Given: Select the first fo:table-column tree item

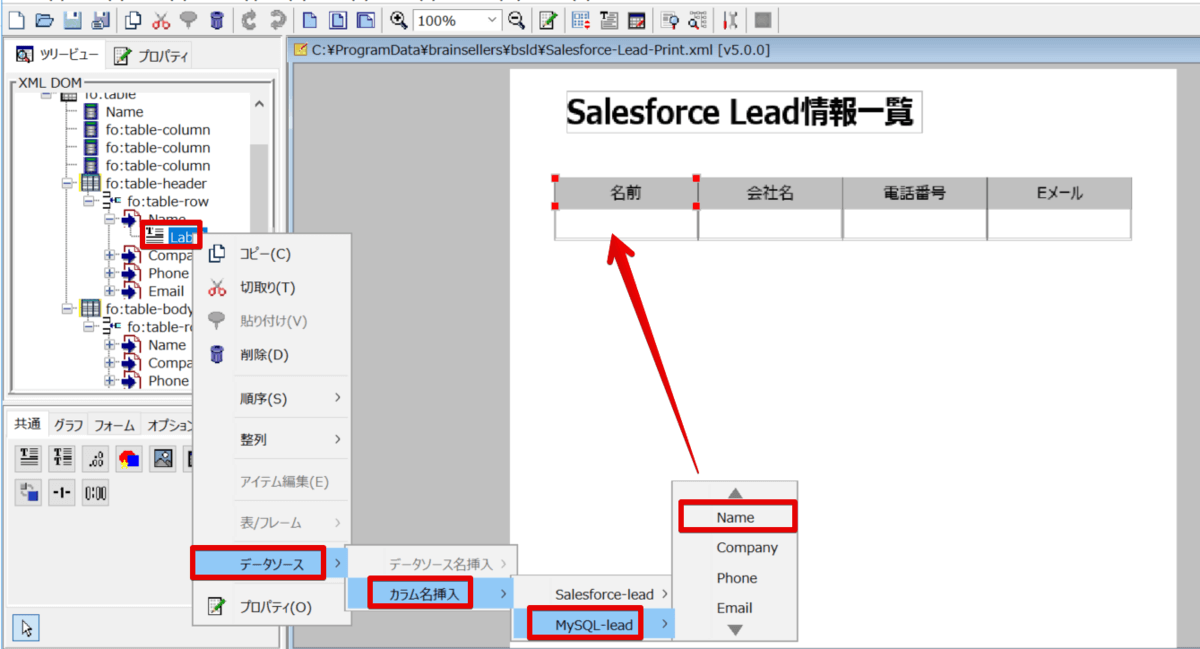Looking at the screenshot, I should 158,130.
